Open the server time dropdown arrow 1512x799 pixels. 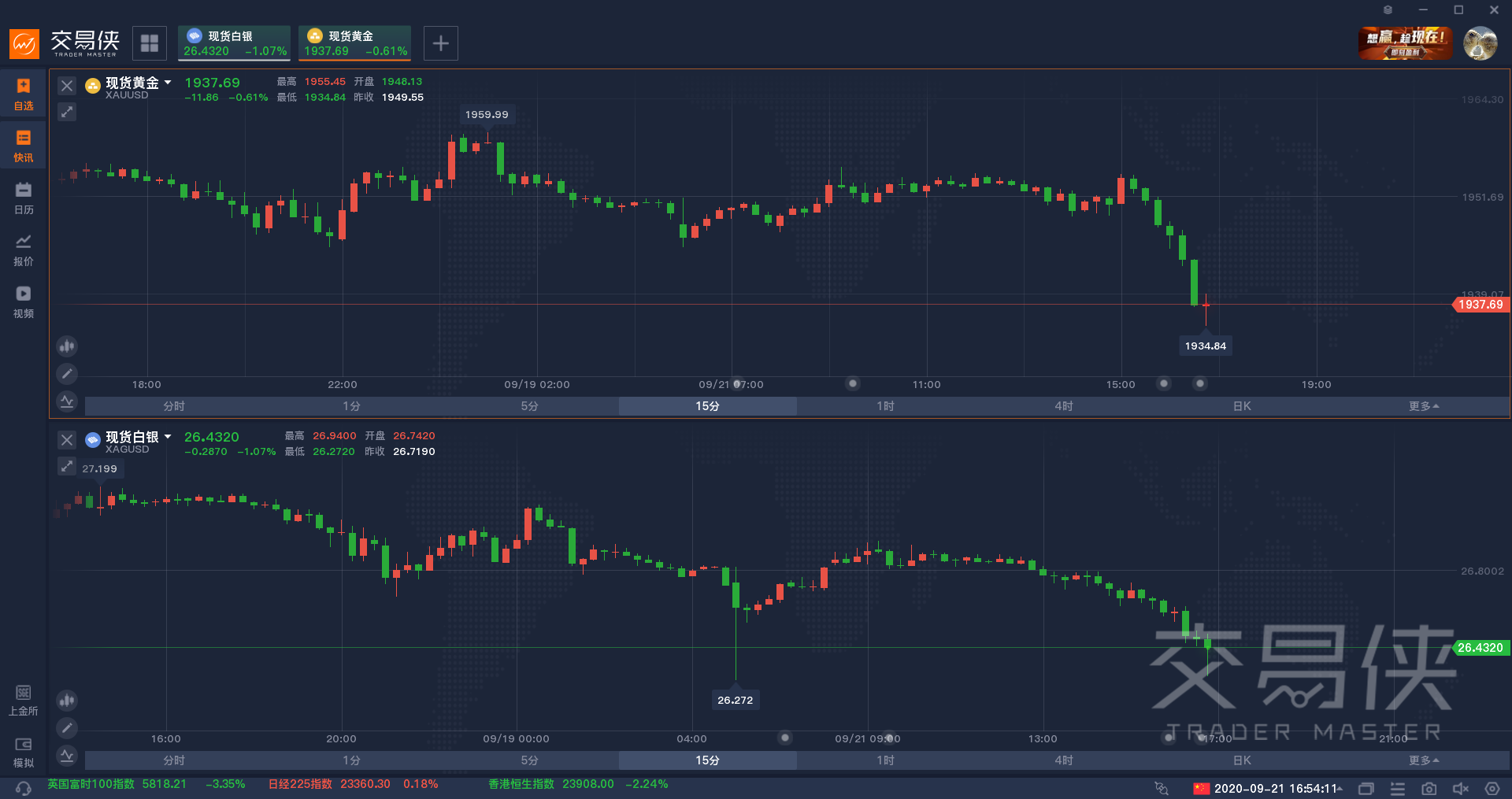point(1340,789)
